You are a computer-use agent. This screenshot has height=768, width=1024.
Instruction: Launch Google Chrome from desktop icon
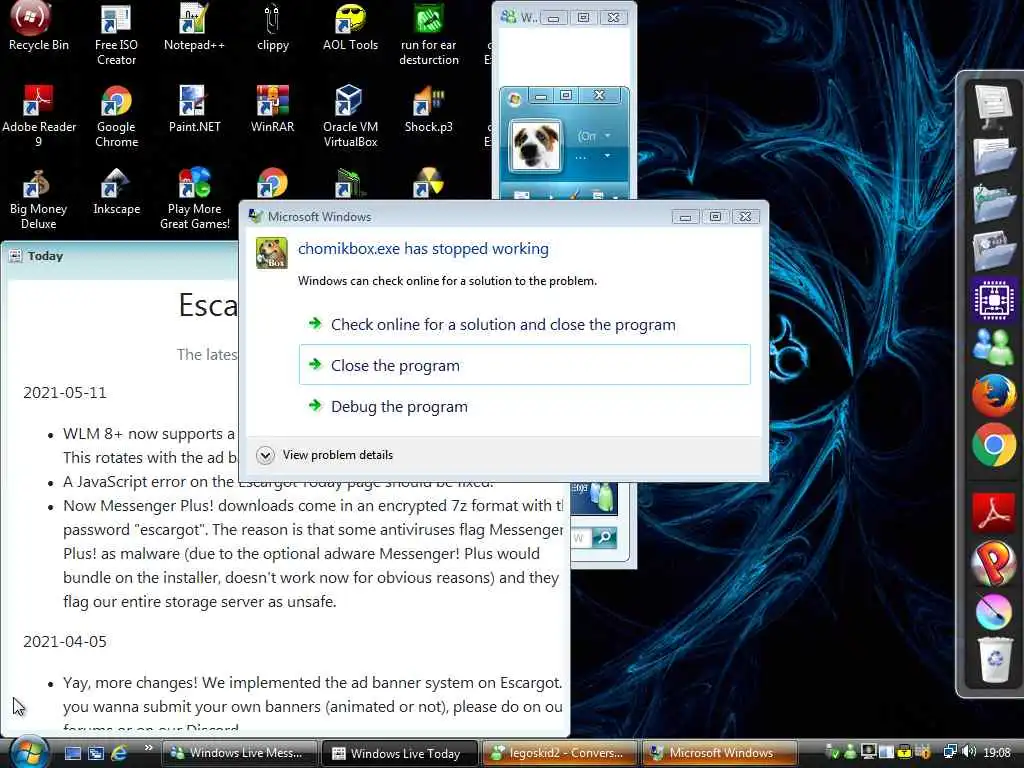pyautogui.click(x=116, y=116)
